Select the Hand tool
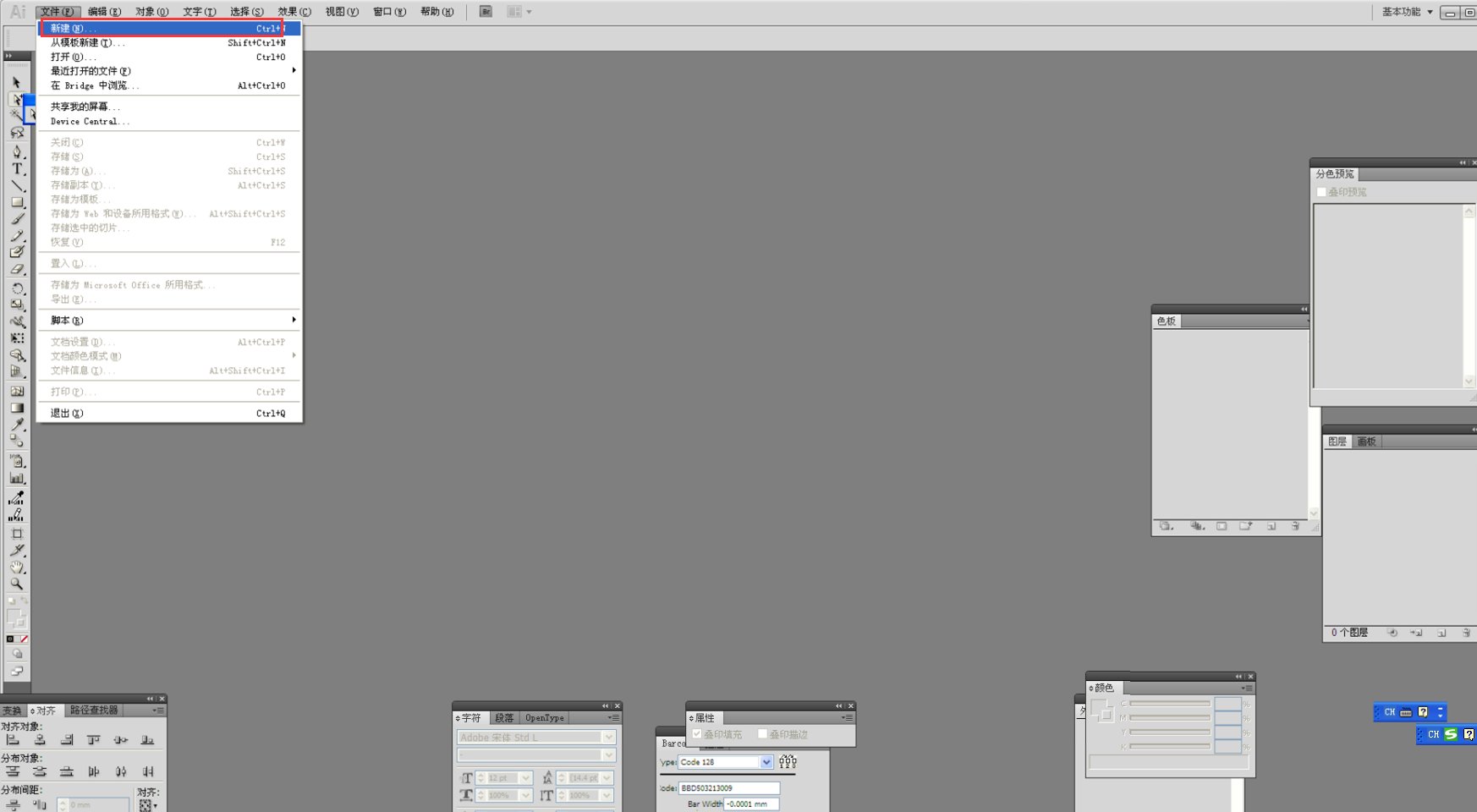The width and height of the screenshot is (1477, 812). (17, 568)
